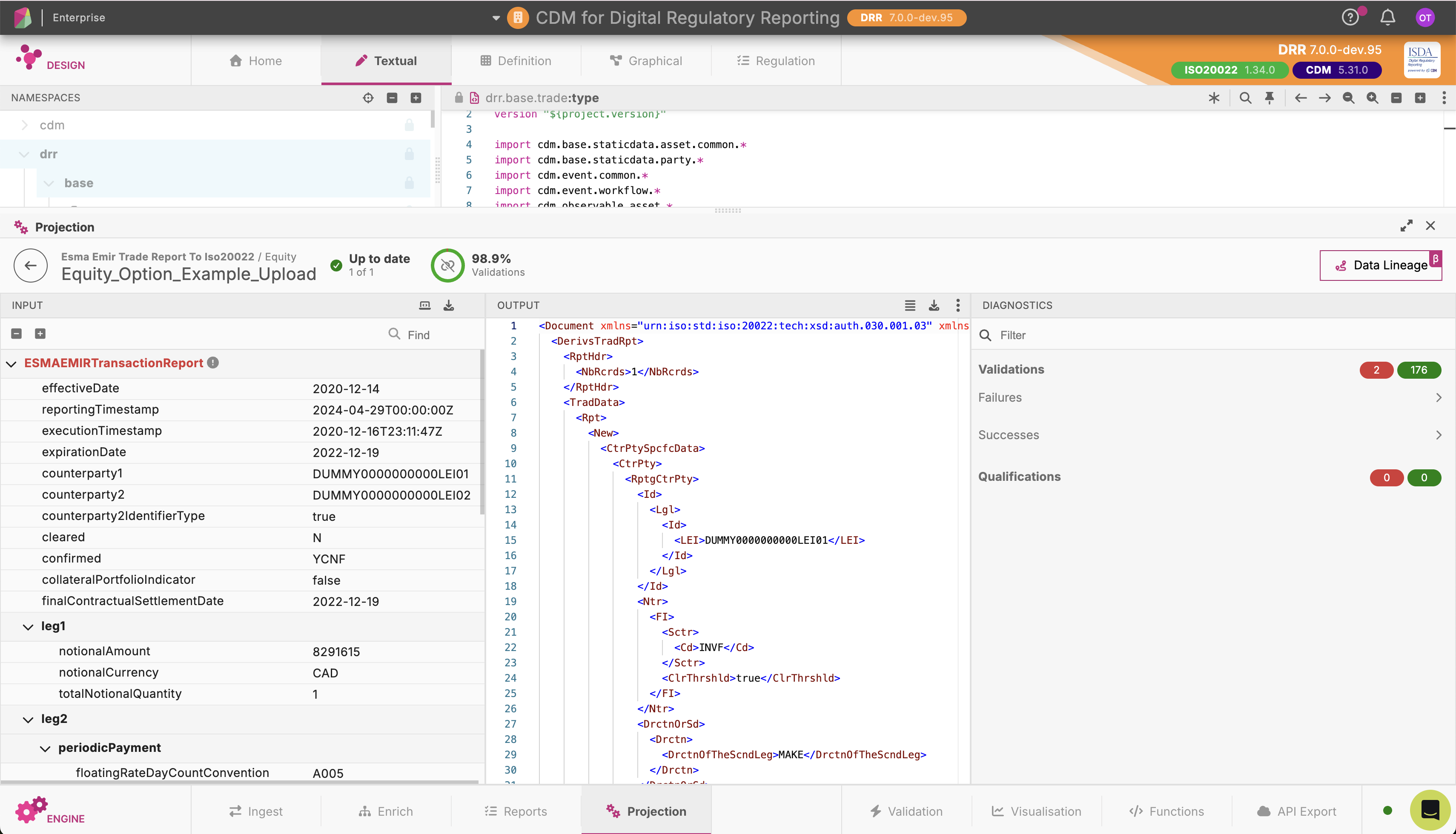Click the locate target icon in Namespaces

368,98
